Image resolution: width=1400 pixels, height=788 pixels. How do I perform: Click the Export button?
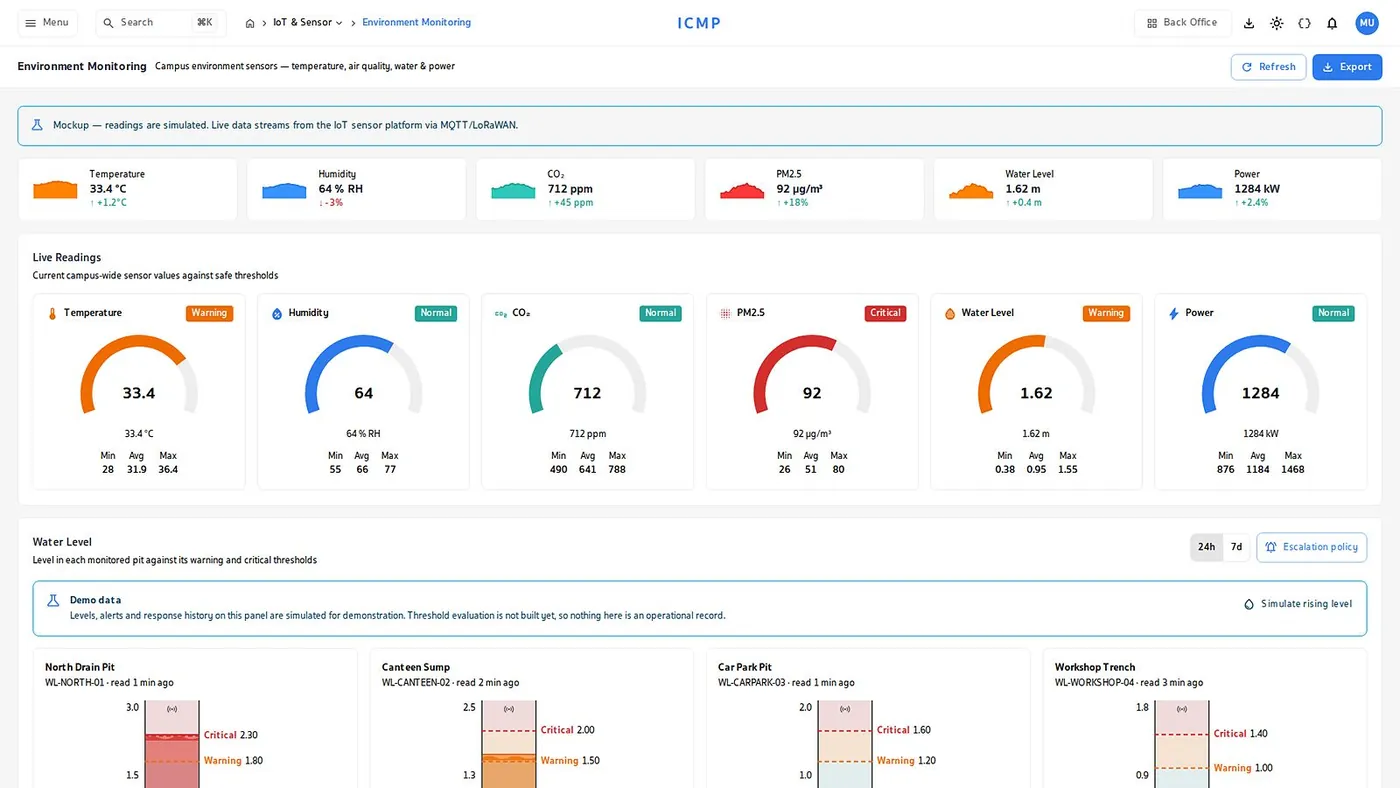[x=1347, y=67]
